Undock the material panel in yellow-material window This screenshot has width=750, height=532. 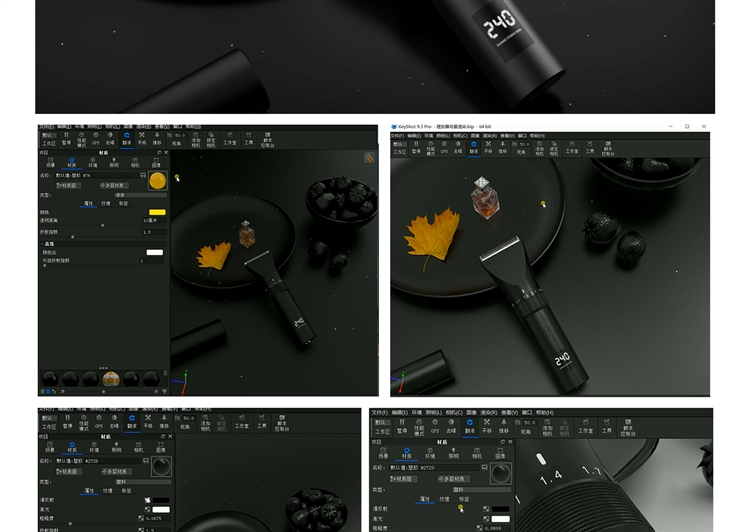coord(159,153)
